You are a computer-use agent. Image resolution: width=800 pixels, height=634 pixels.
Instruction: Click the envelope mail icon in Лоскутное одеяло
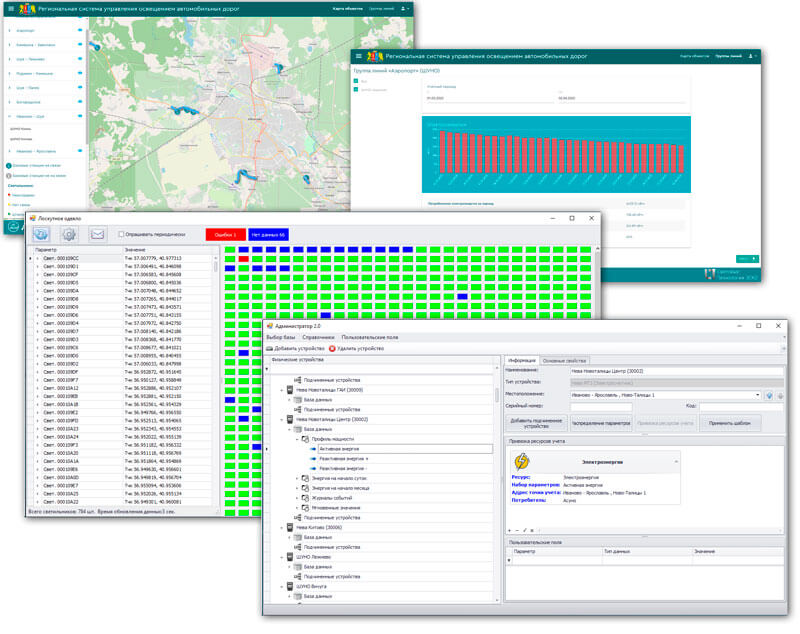[x=97, y=234]
